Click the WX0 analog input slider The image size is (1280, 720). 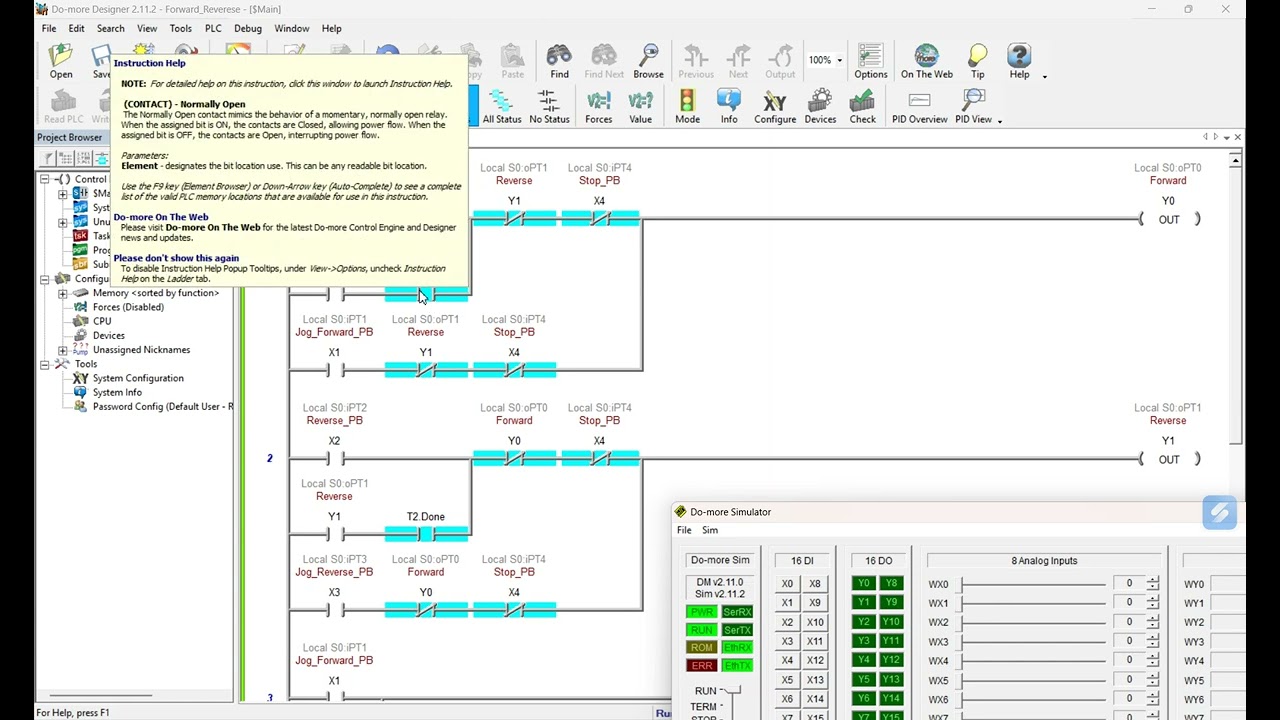point(1033,584)
